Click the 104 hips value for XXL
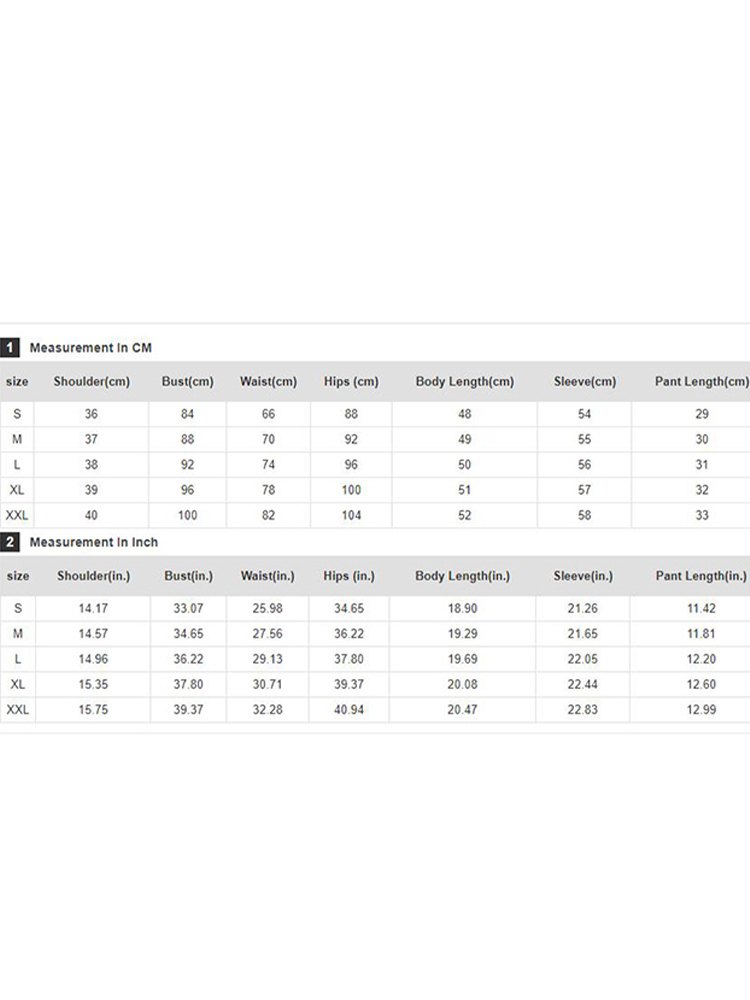 tap(351, 515)
